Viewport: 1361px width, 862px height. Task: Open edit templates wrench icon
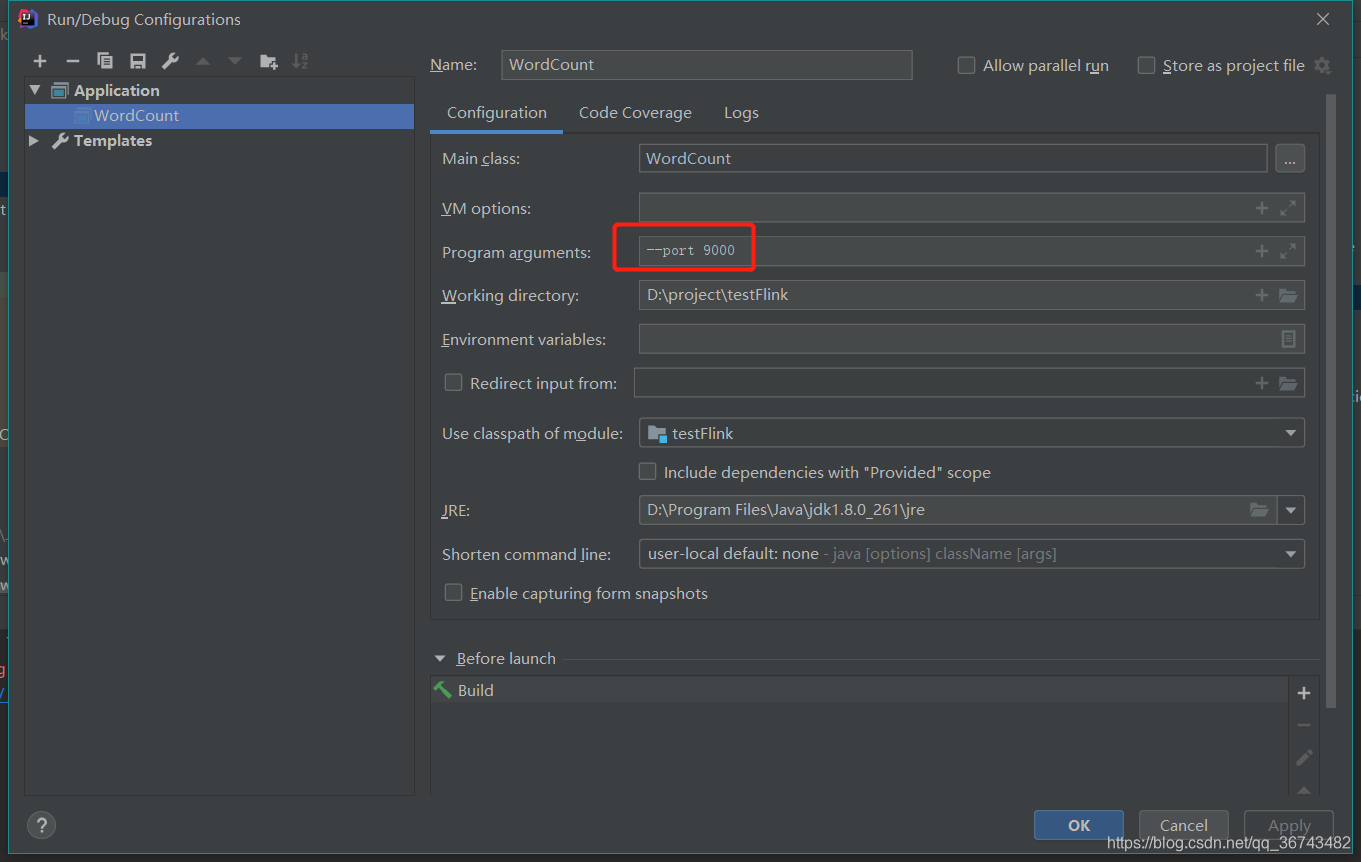click(170, 61)
